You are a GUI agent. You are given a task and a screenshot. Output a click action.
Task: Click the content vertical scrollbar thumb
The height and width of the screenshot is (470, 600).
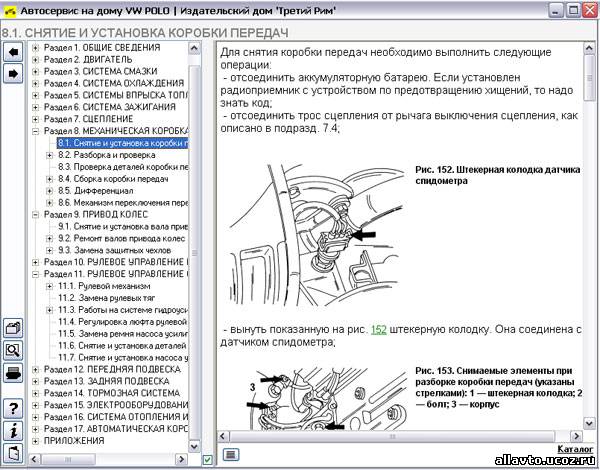click(x=589, y=78)
